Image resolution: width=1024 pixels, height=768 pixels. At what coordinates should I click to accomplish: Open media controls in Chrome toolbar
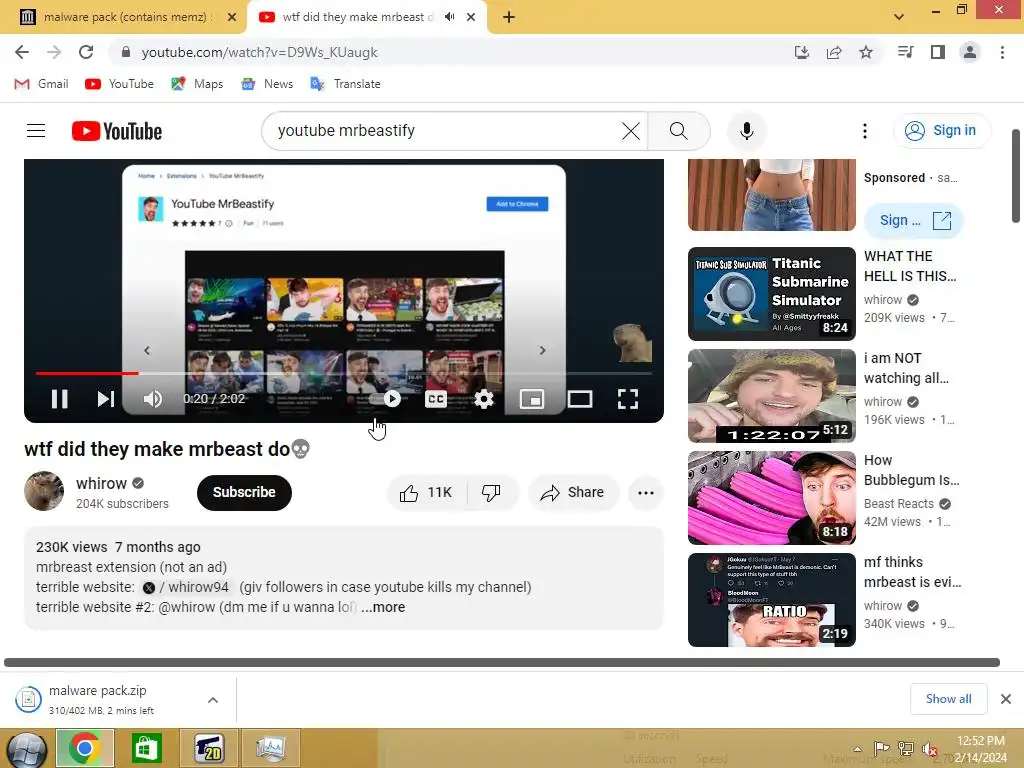coord(905,52)
